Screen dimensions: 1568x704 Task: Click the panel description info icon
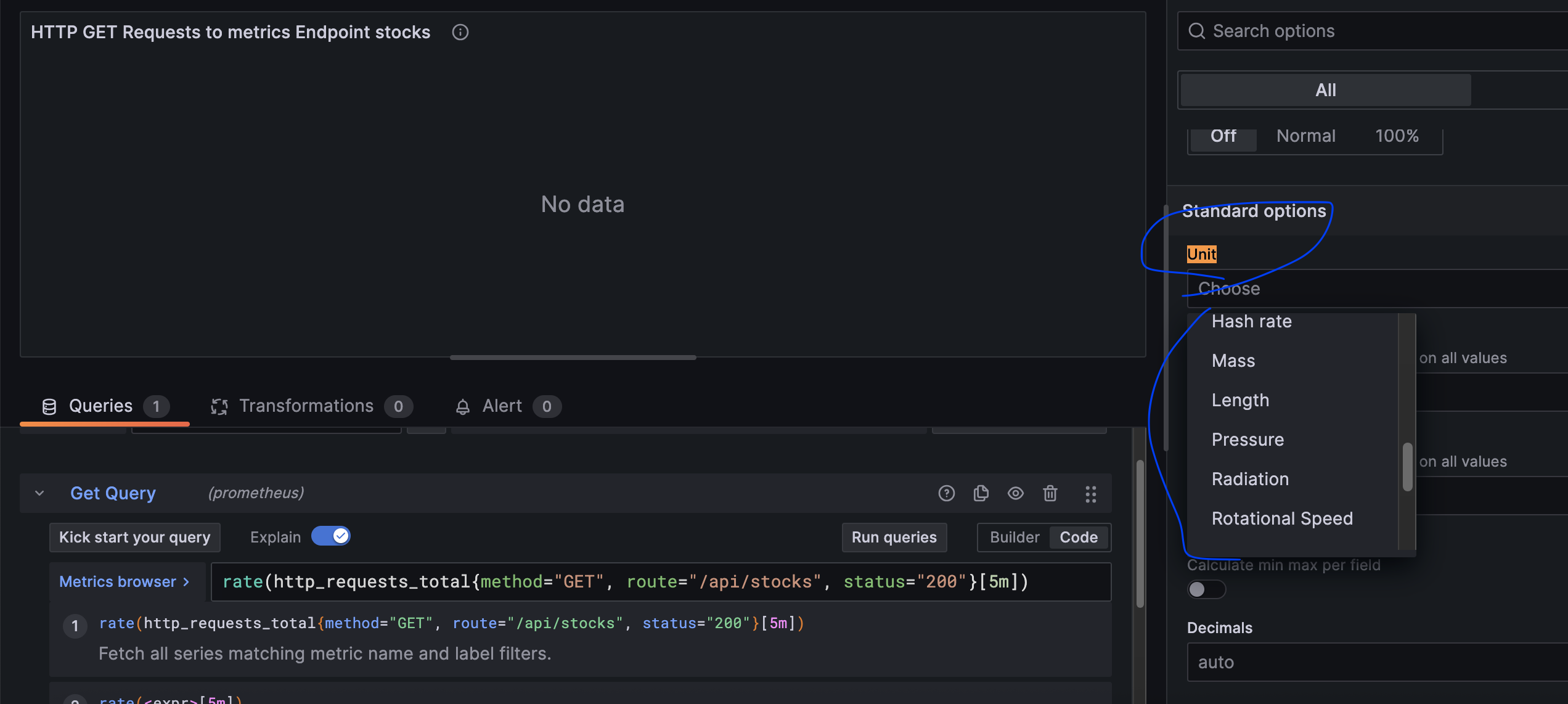pyautogui.click(x=460, y=32)
